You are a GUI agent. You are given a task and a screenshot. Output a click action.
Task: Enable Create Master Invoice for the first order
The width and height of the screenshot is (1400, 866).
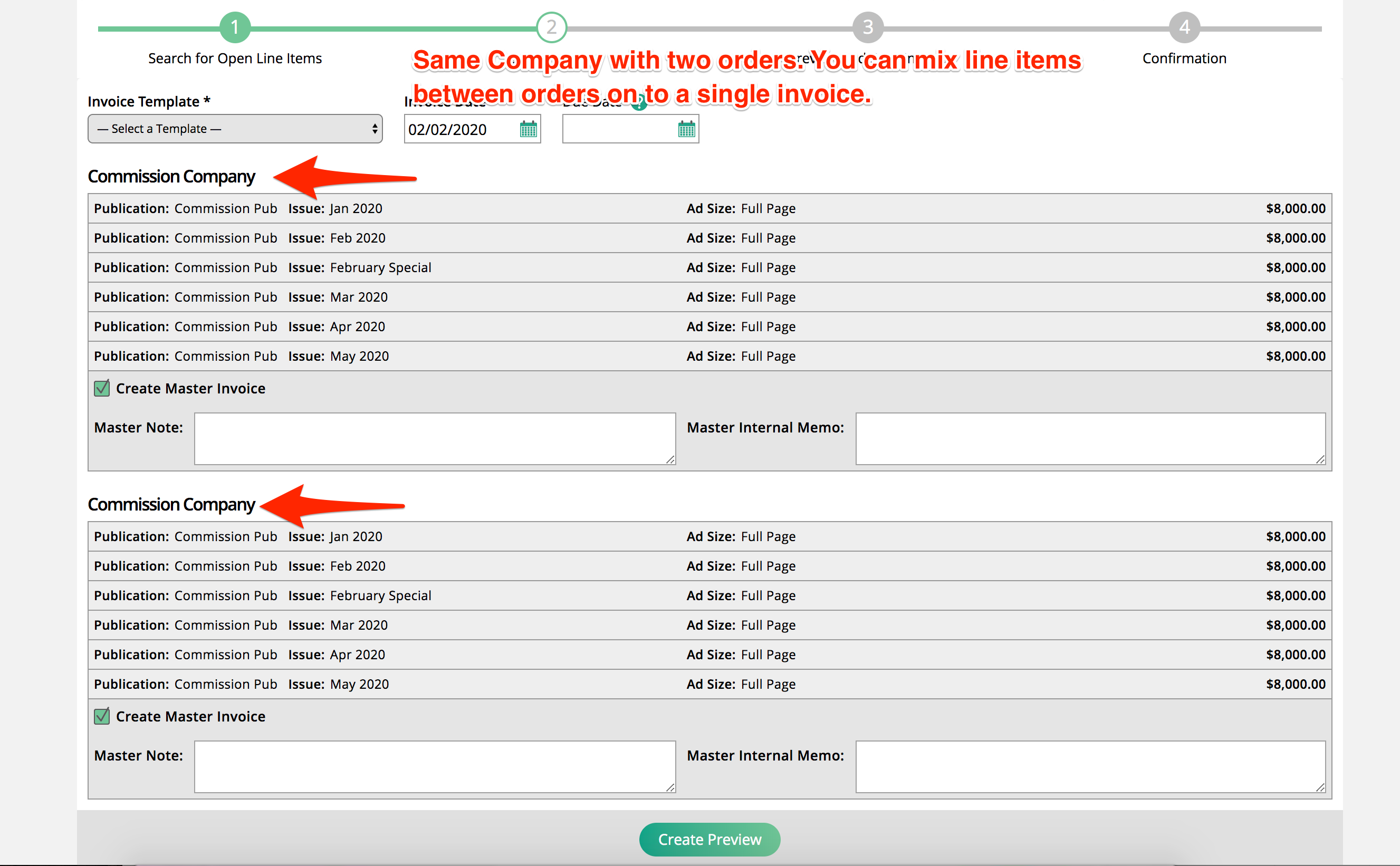point(101,388)
